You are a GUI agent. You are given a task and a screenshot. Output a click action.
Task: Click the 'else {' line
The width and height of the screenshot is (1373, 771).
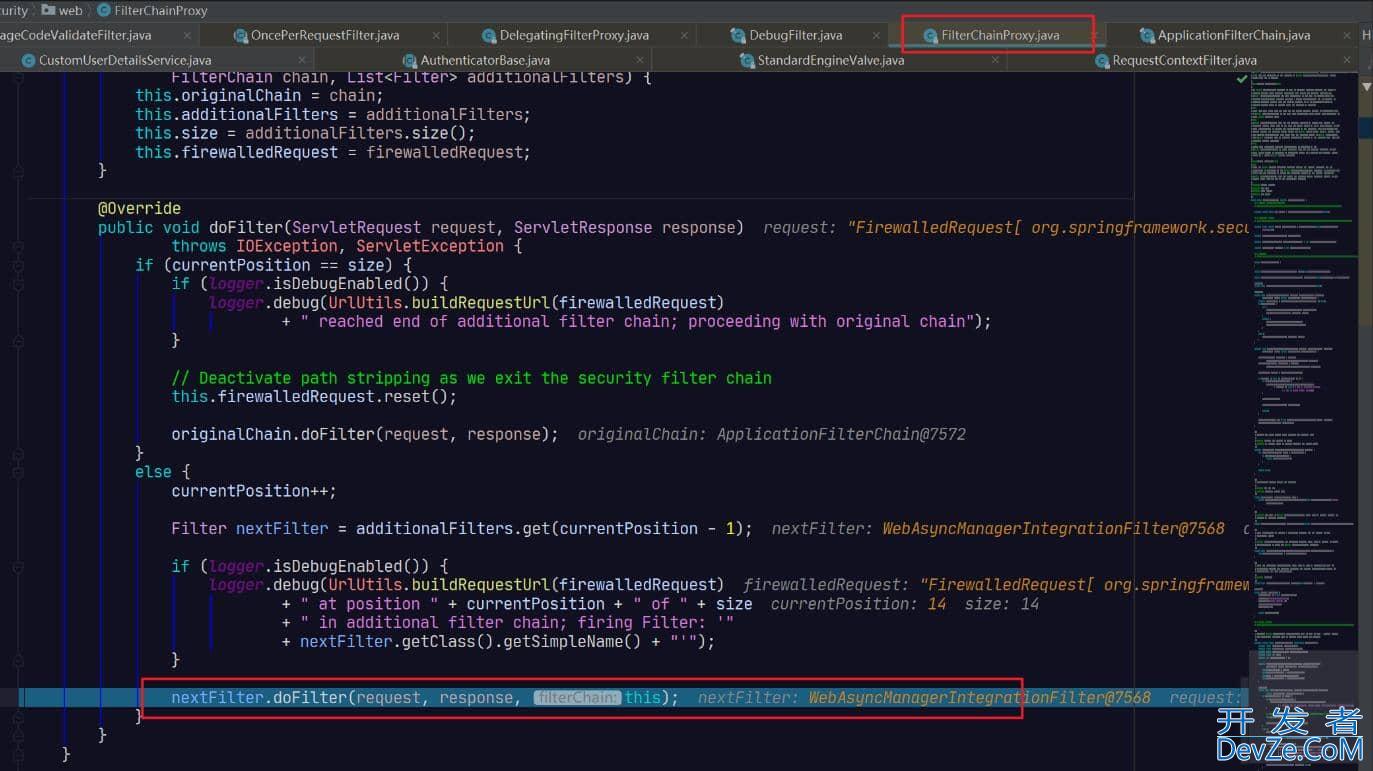(x=162, y=471)
